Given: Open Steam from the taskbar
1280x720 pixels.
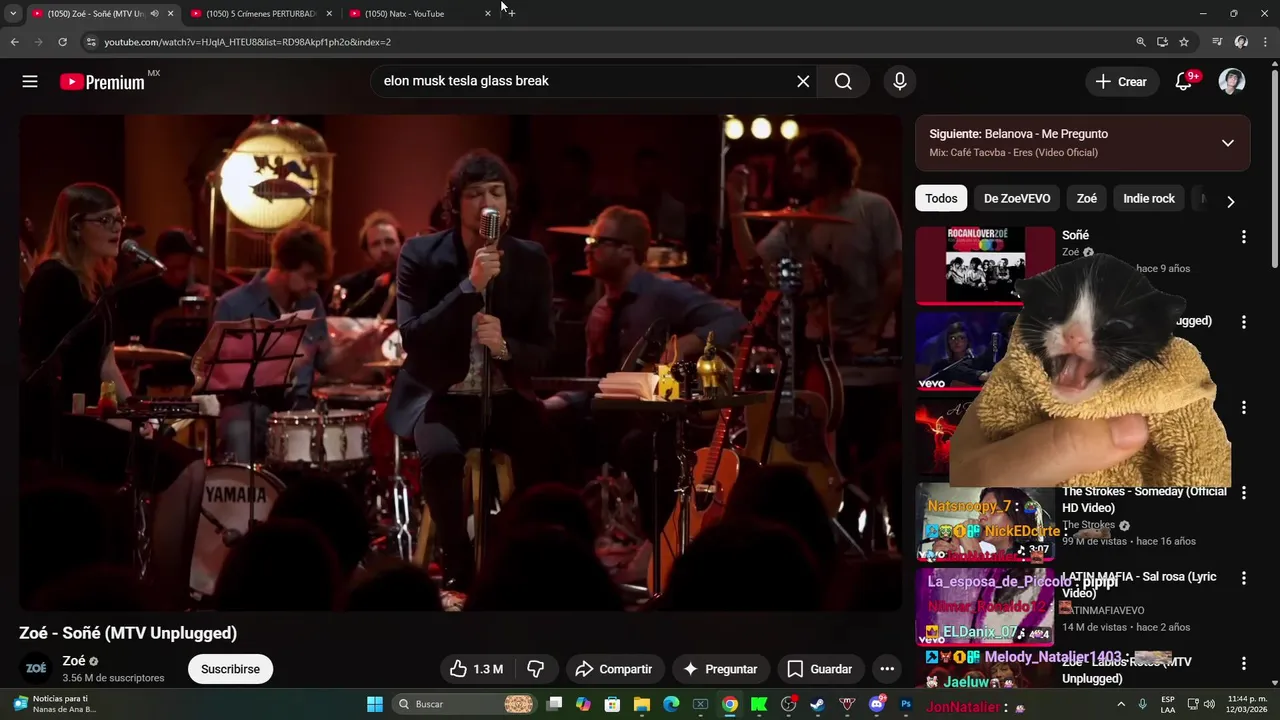Looking at the screenshot, I should [817, 704].
